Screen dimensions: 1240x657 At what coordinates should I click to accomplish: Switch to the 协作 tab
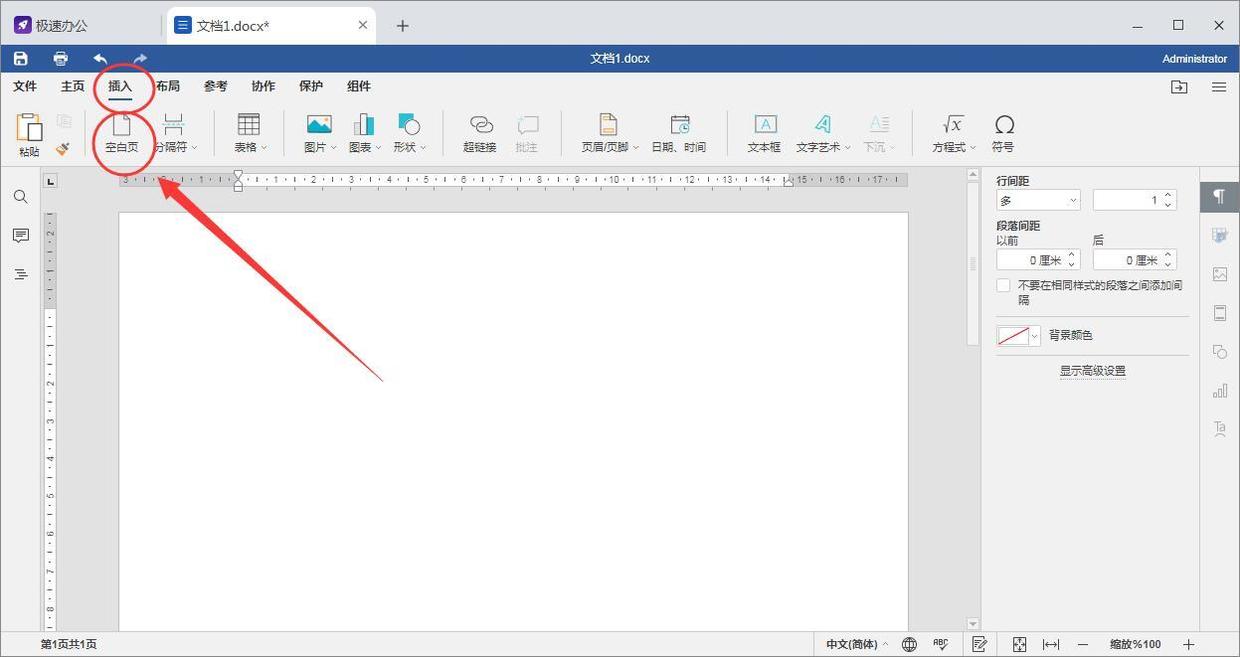click(263, 87)
